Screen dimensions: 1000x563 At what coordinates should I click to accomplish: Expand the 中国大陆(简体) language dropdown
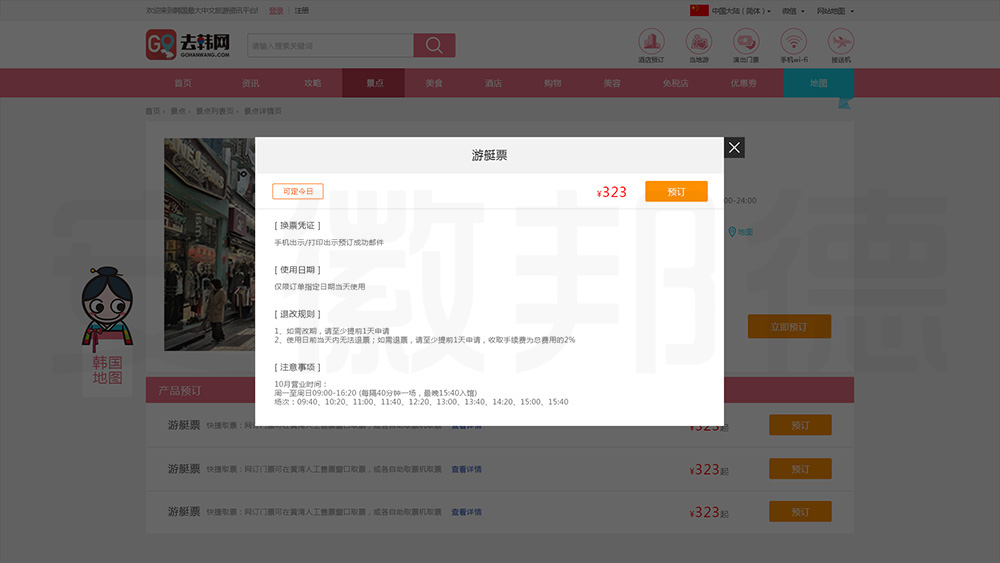click(x=731, y=11)
